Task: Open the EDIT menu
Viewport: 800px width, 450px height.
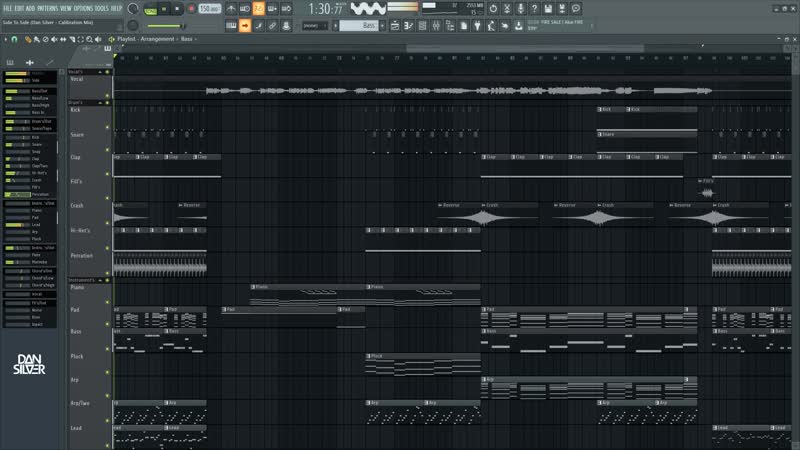Action: pos(19,8)
